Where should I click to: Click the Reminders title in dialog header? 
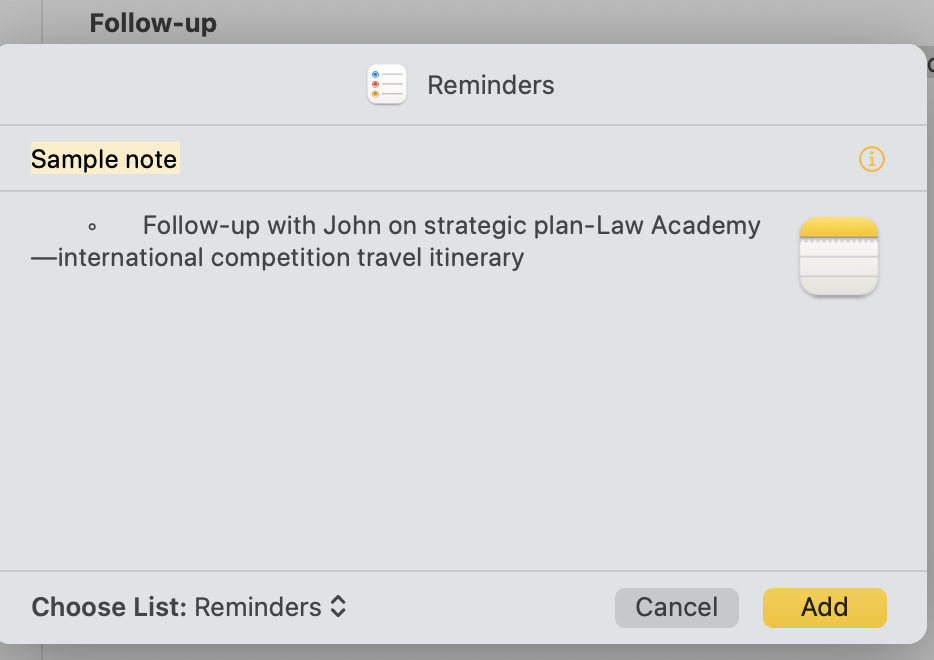pyautogui.click(x=490, y=85)
